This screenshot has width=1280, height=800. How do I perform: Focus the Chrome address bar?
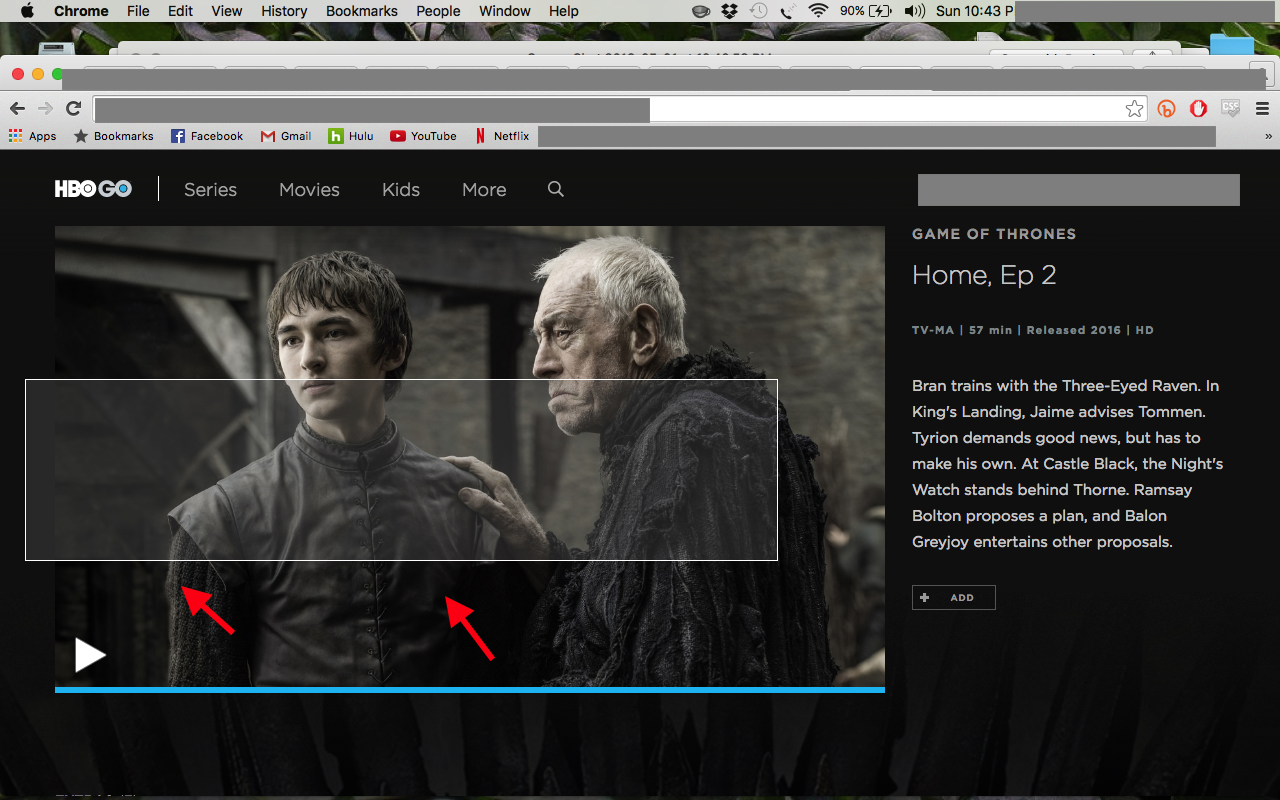[618, 109]
